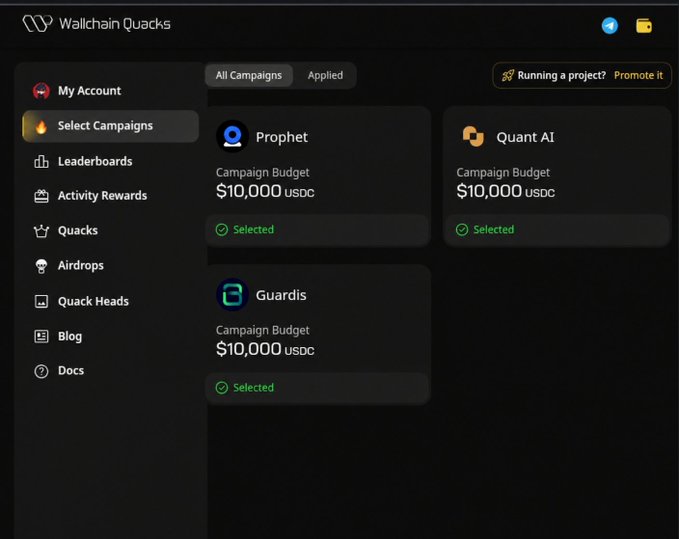Click the Leaderboards bar chart icon
Viewport: 679px width, 539px height.
click(x=41, y=161)
